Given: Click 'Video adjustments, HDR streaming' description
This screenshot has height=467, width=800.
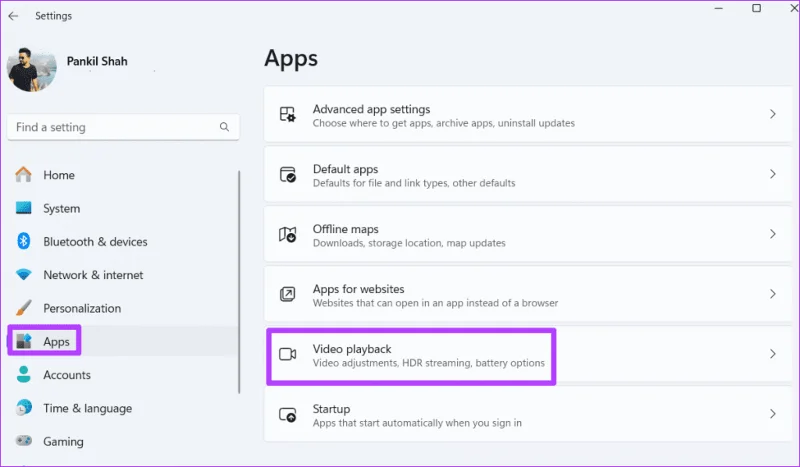Looking at the screenshot, I should [x=429, y=363].
